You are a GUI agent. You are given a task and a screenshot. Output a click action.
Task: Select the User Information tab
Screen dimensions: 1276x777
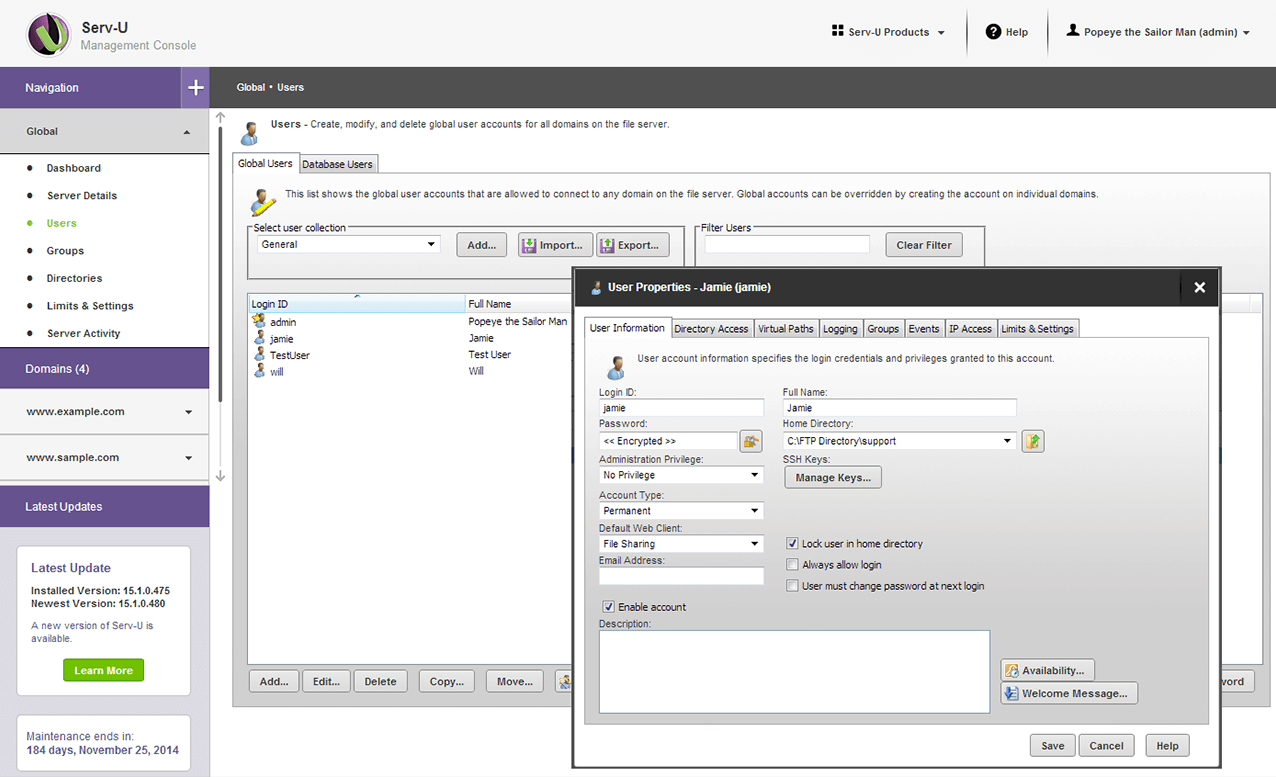tap(627, 328)
